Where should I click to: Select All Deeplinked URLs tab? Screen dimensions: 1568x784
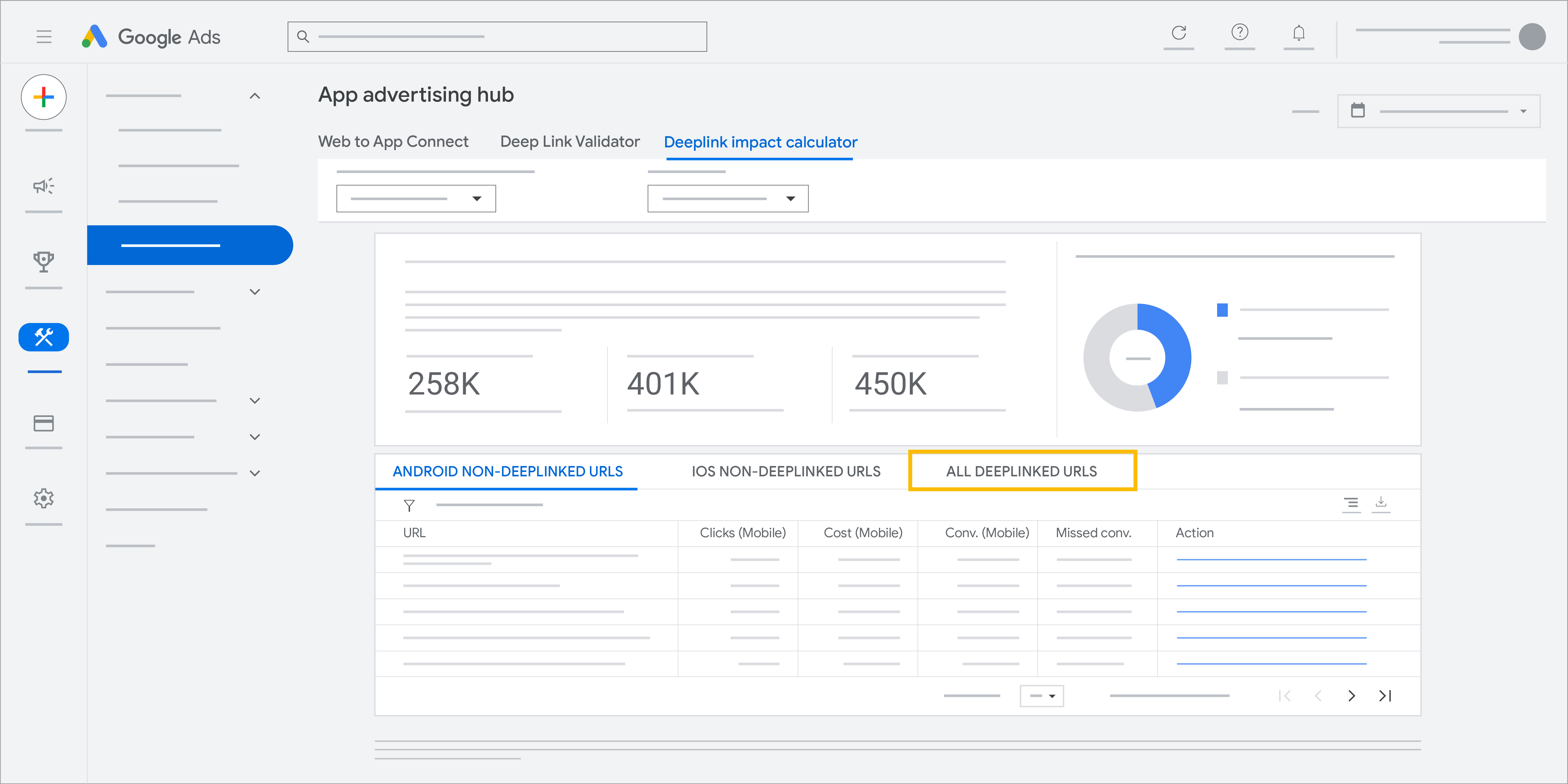1021,471
